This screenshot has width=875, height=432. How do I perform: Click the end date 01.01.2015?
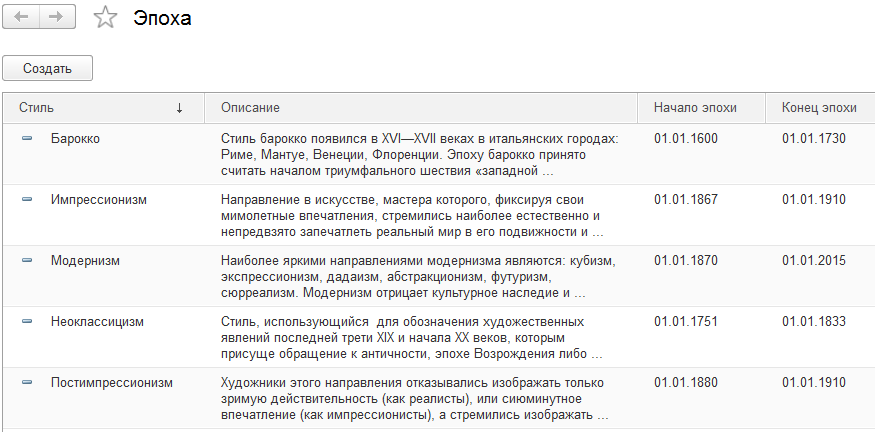814,261
